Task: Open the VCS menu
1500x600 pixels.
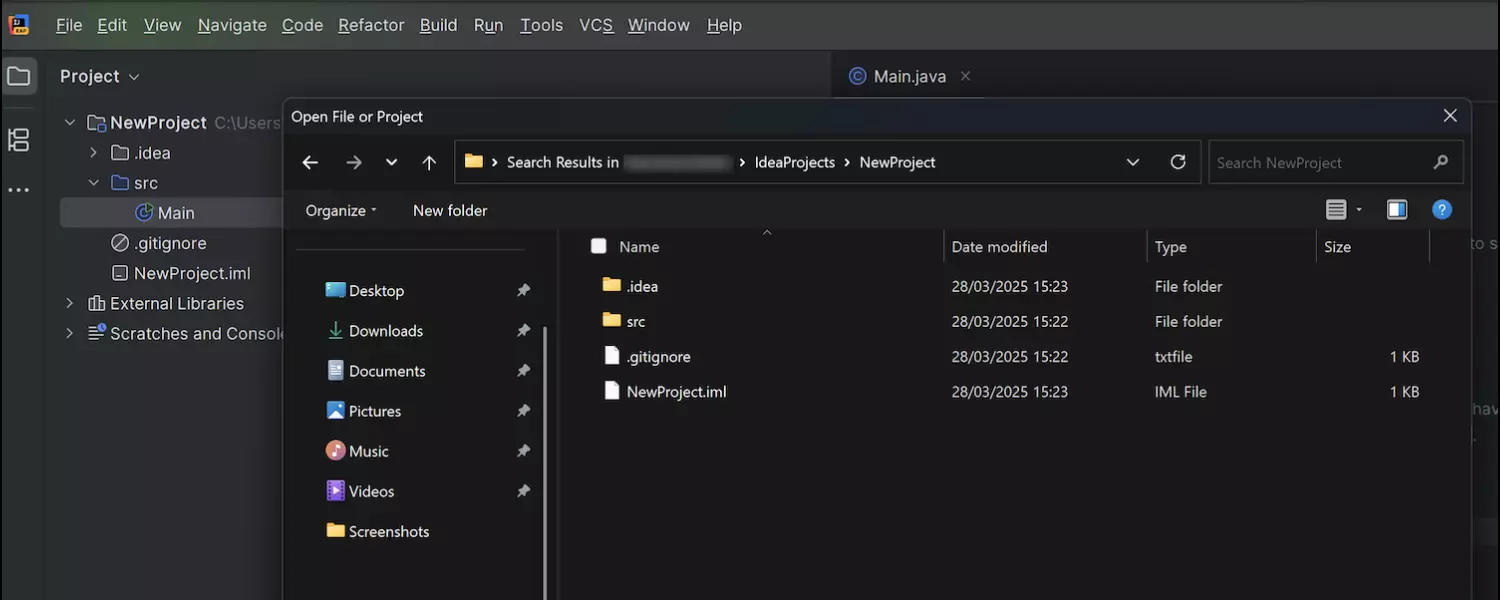Action: [x=596, y=25]
